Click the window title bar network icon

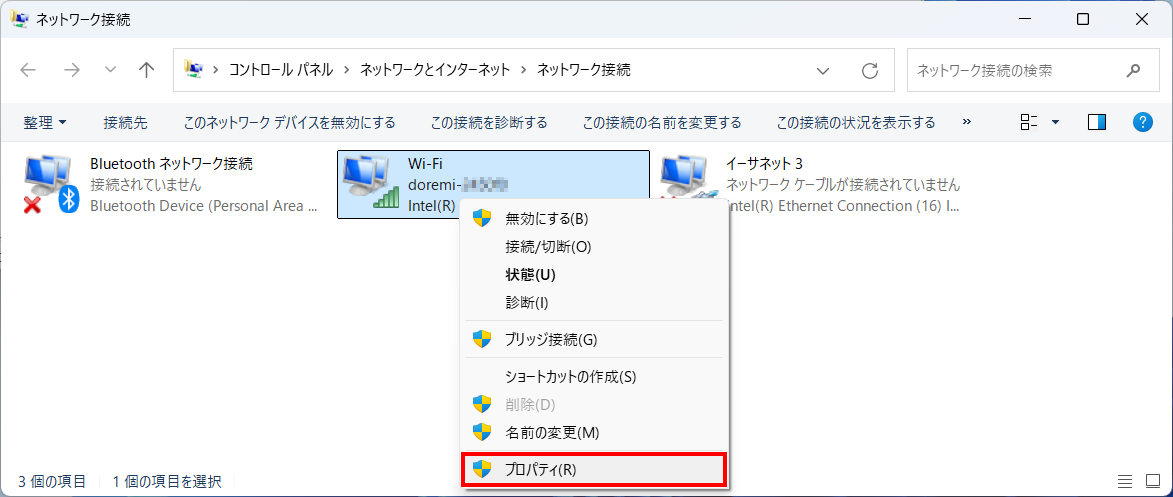coord(19,19)
